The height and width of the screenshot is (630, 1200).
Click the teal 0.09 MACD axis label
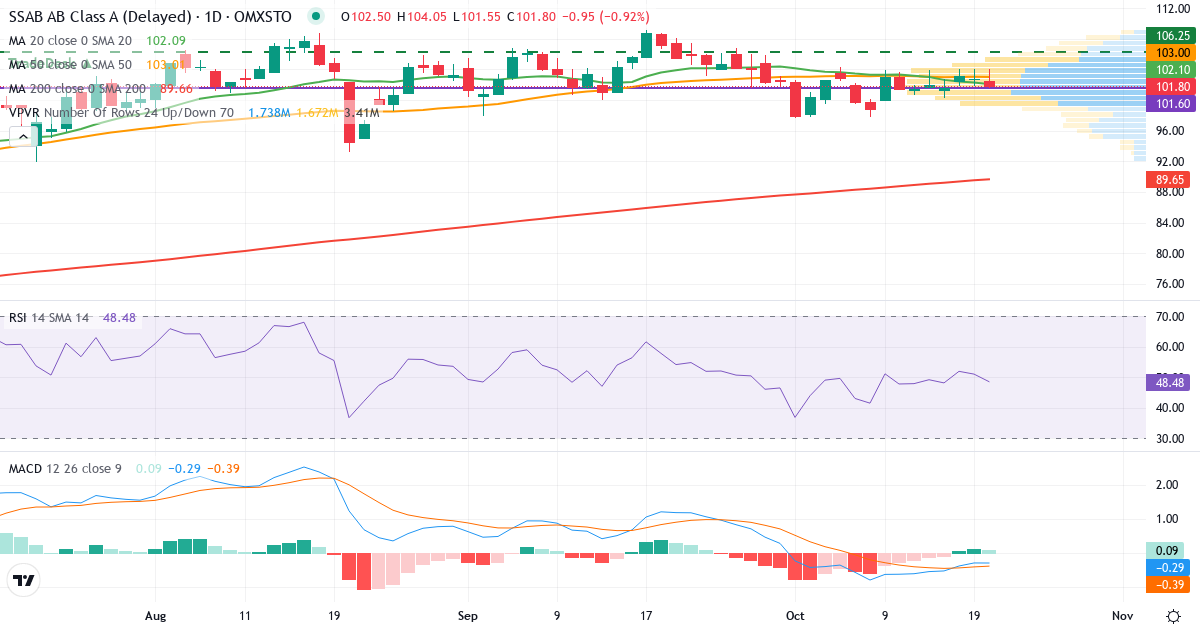tap(1166, 550)
